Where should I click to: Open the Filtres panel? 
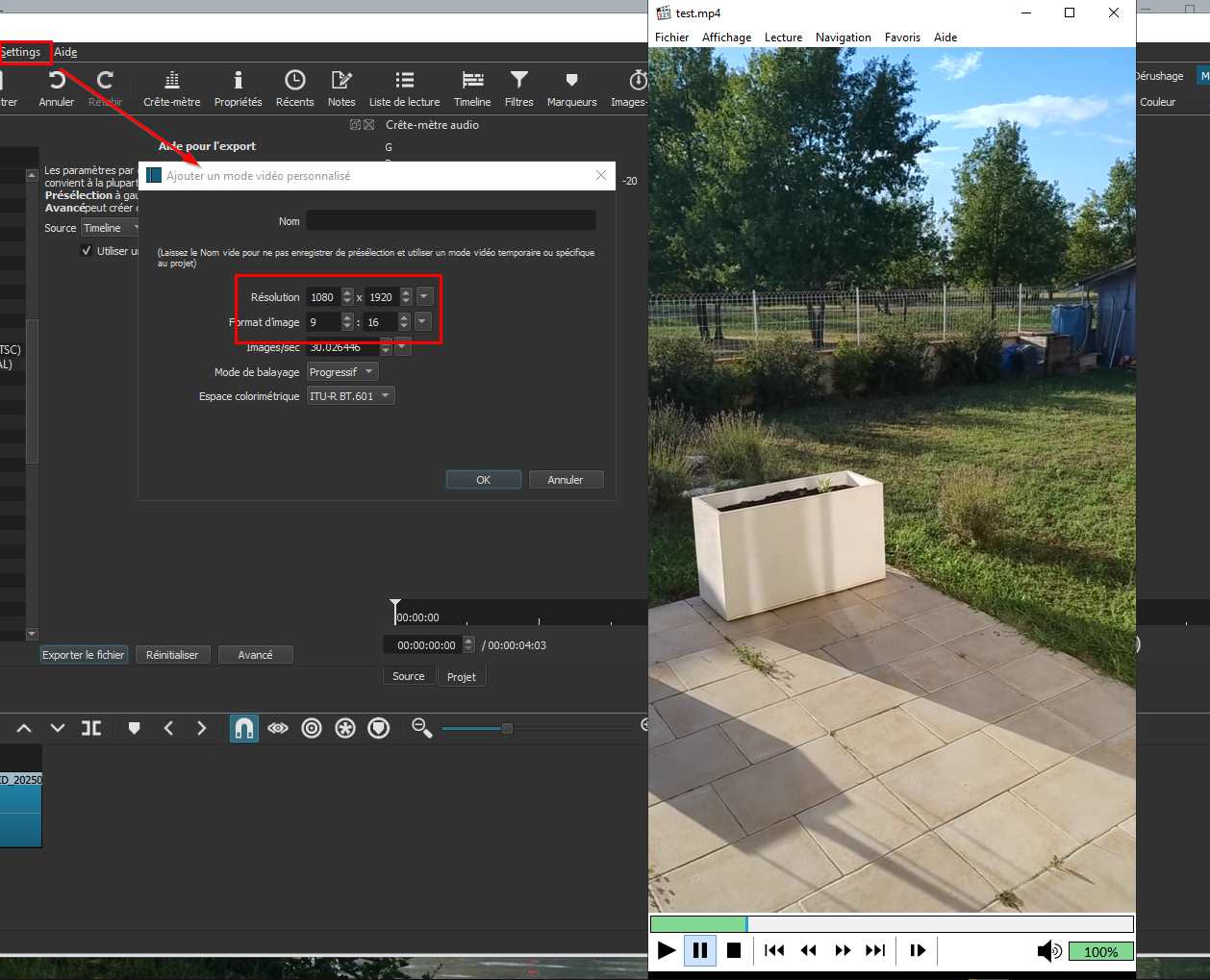tap(518, 88)
